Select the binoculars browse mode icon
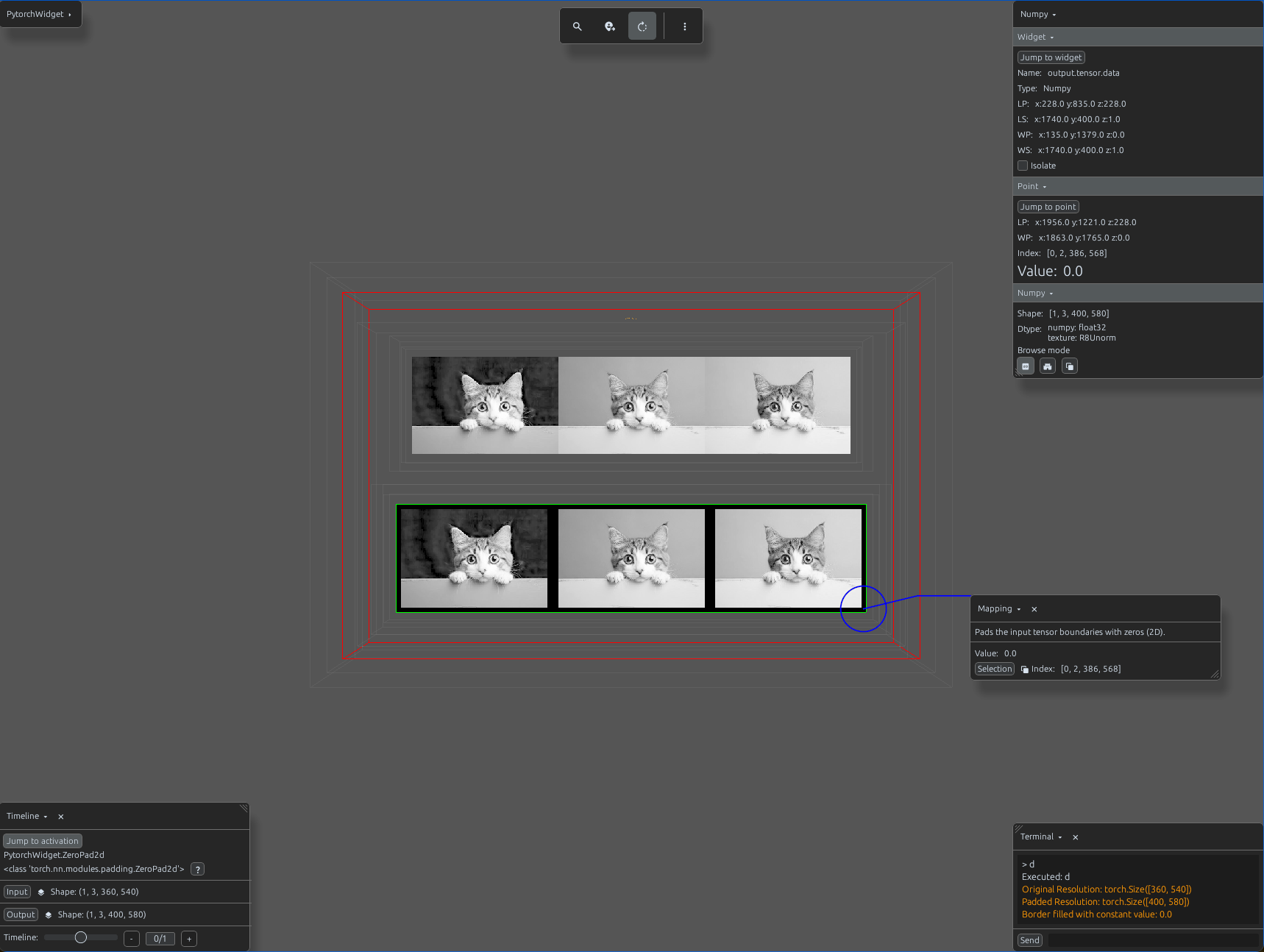The height and width of the screenshot is (952, 1264). pos(1048,366)
